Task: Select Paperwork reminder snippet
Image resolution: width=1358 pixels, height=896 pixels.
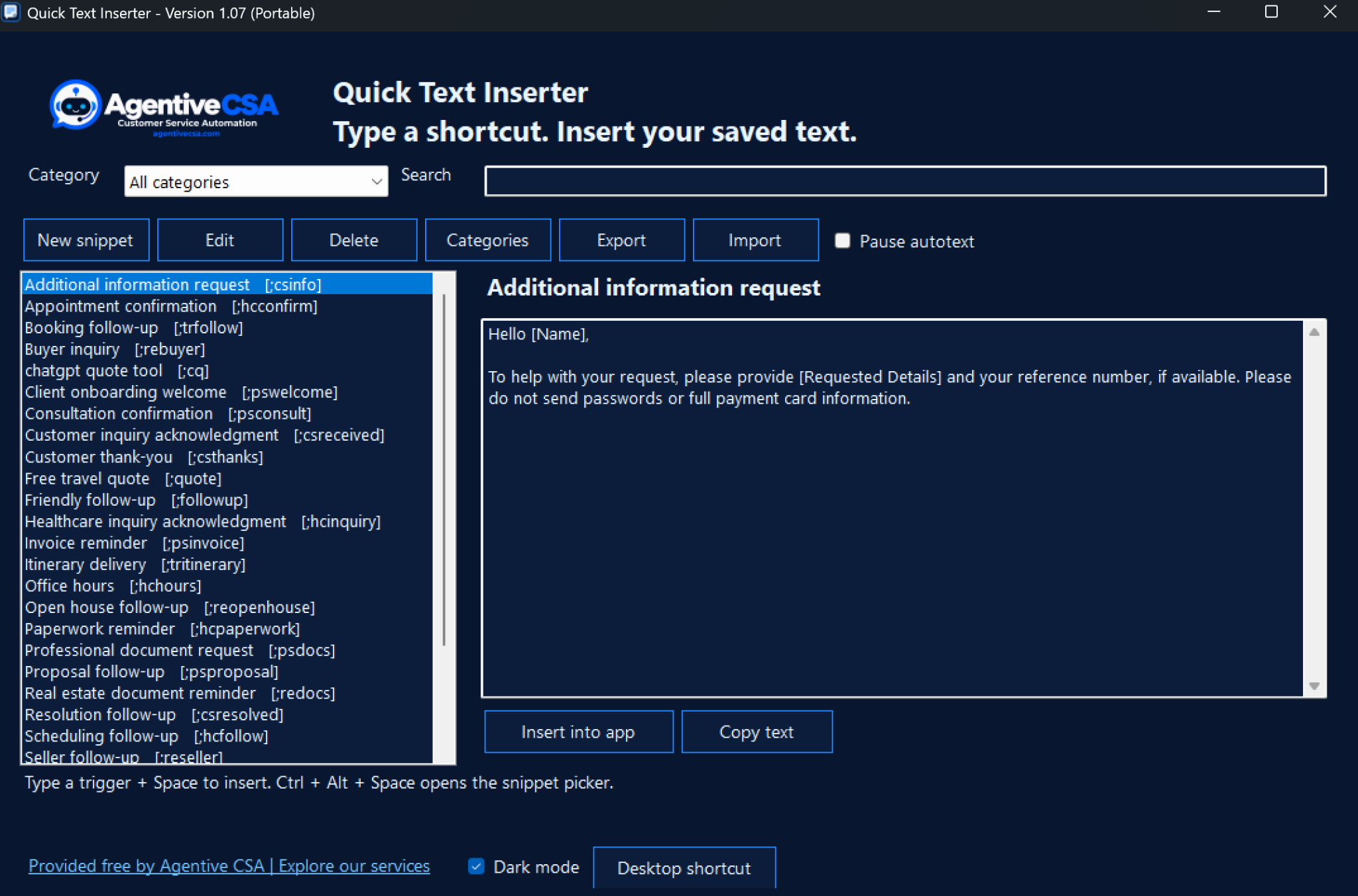Action: point(227,629)
